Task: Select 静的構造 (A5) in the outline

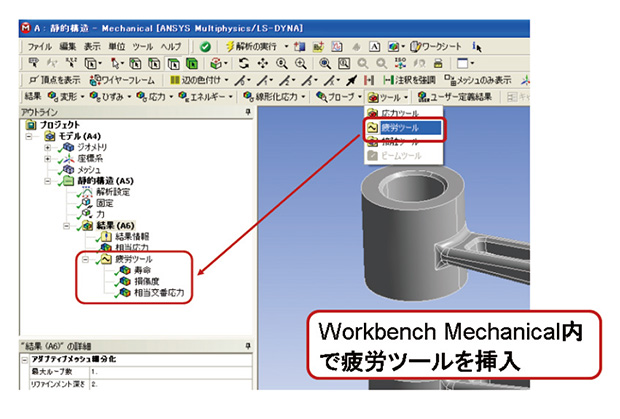Action: click(x=105, y=181)
